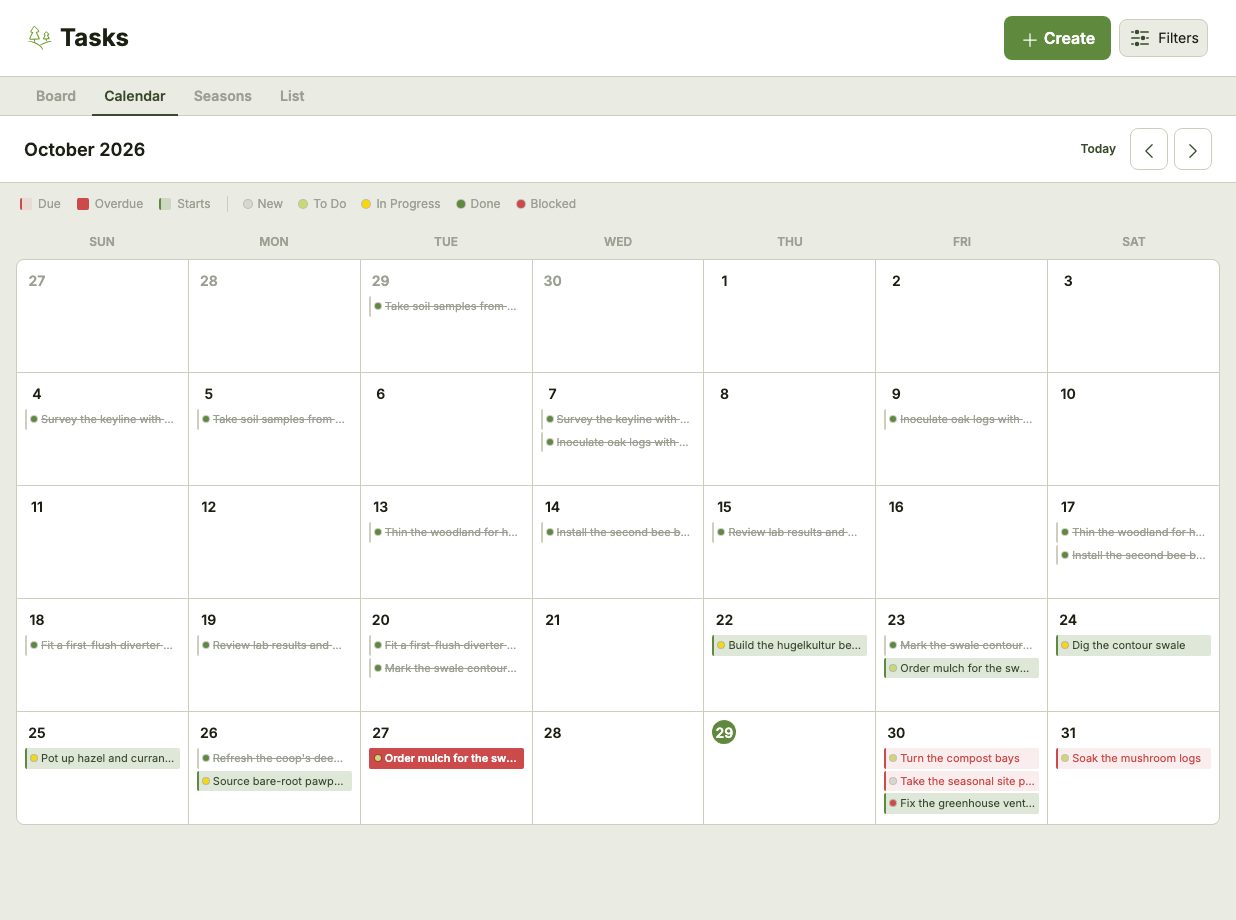1236x920 pixels.
Task: Open 'Order mulch' task on Friday the 23rd
Action: pos(961,668)
